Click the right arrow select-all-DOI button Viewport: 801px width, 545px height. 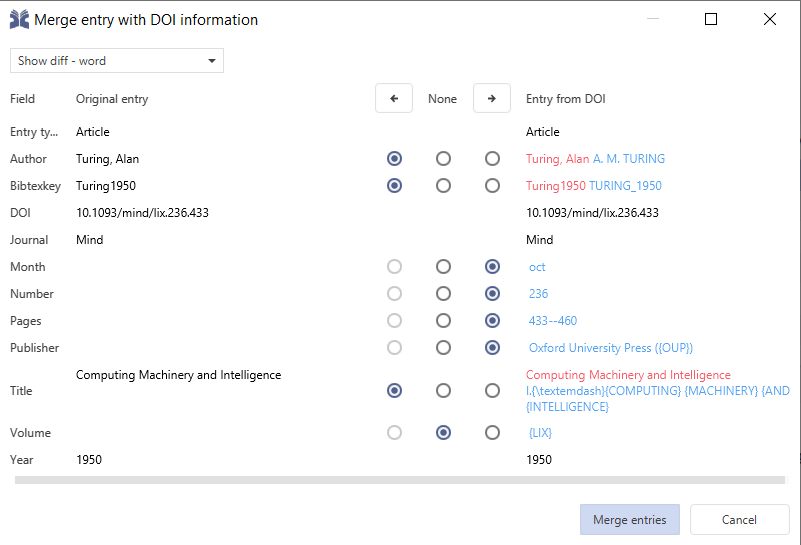(491, 99)
